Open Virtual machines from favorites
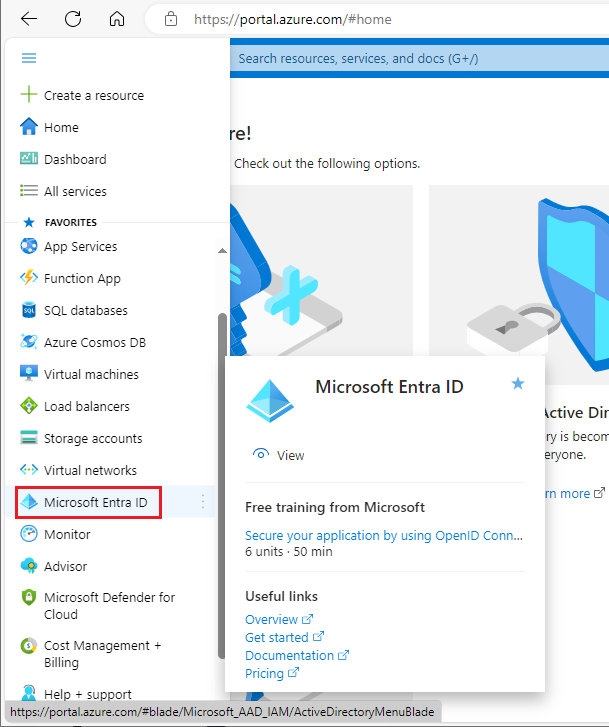609x727 pixels. (x=91, y=374)
